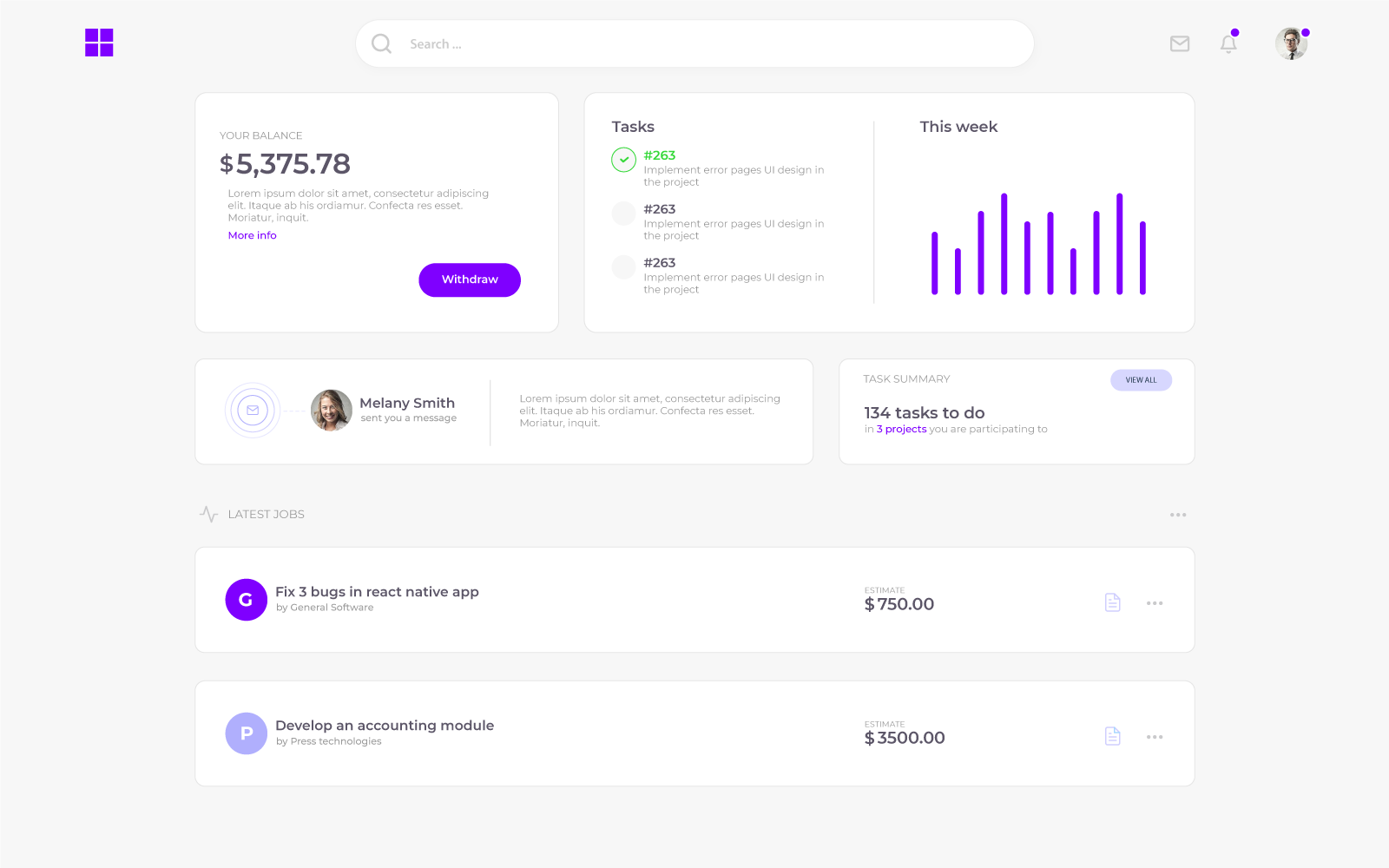Click the purple grid logo icon
This screenshot has width=1389, height=868.
[99, 43]
